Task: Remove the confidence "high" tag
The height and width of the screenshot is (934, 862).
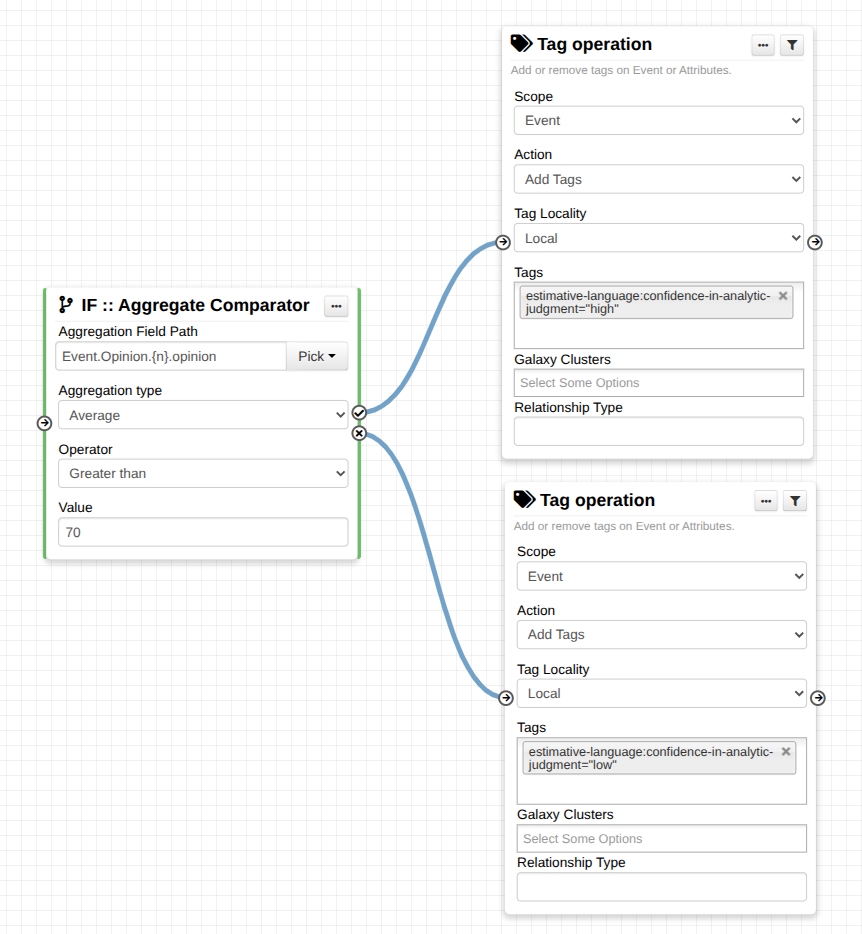Action: click(783, 296)
